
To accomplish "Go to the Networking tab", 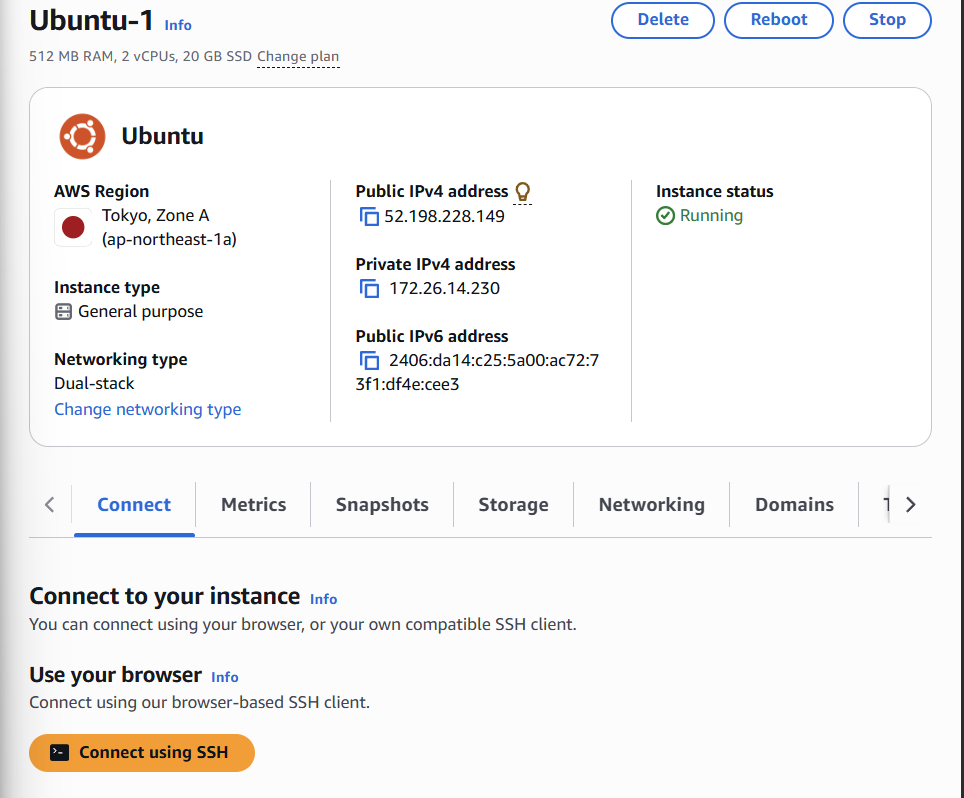I will point(652,505).
